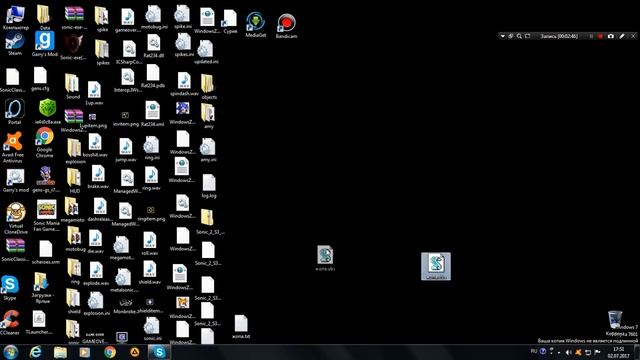Open Chrome from the taskbar
Viewport: 640px width, 360px height.
pyautogui.click(x=110, y=352)
